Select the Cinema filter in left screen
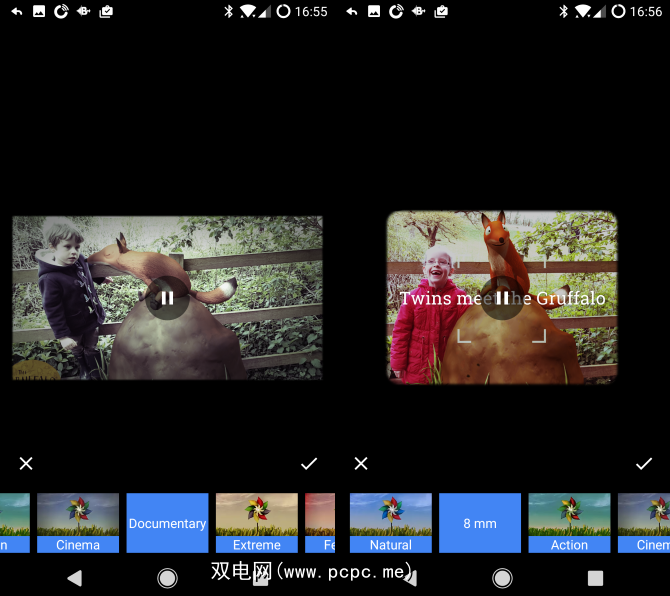The image size is (670, 596). point(78,523)
